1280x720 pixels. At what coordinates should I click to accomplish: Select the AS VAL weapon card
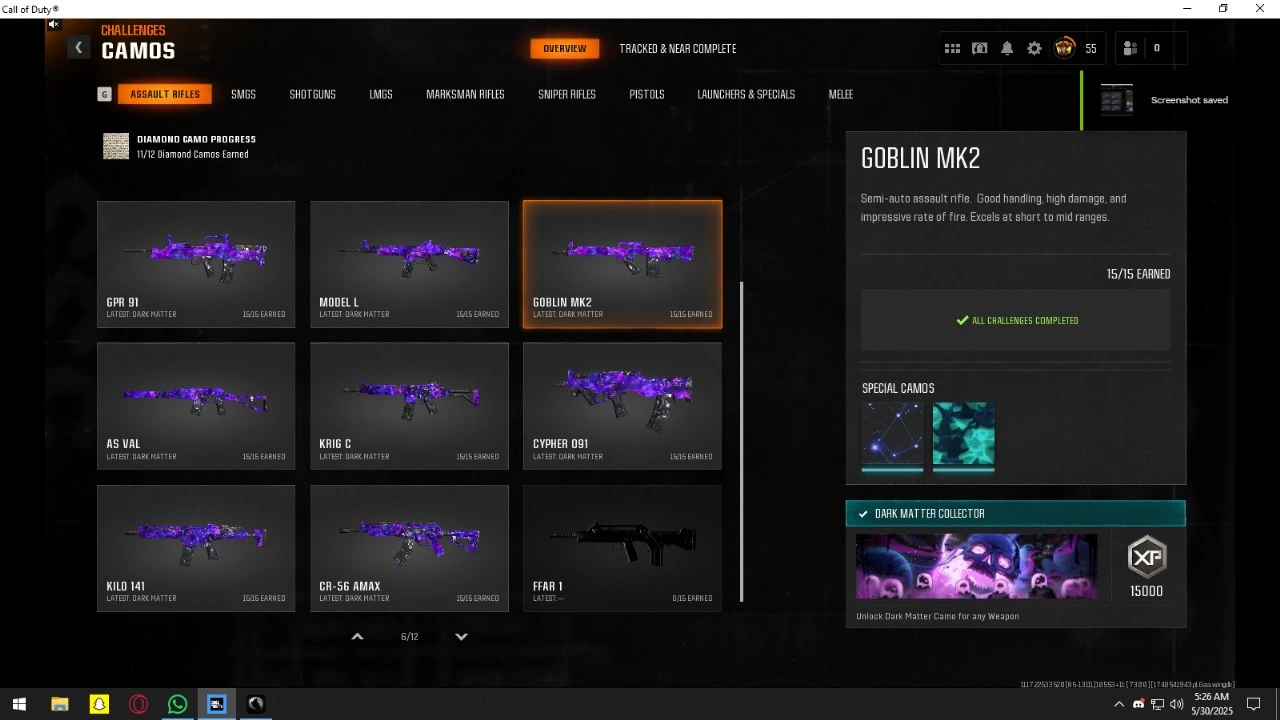(196, 406)
